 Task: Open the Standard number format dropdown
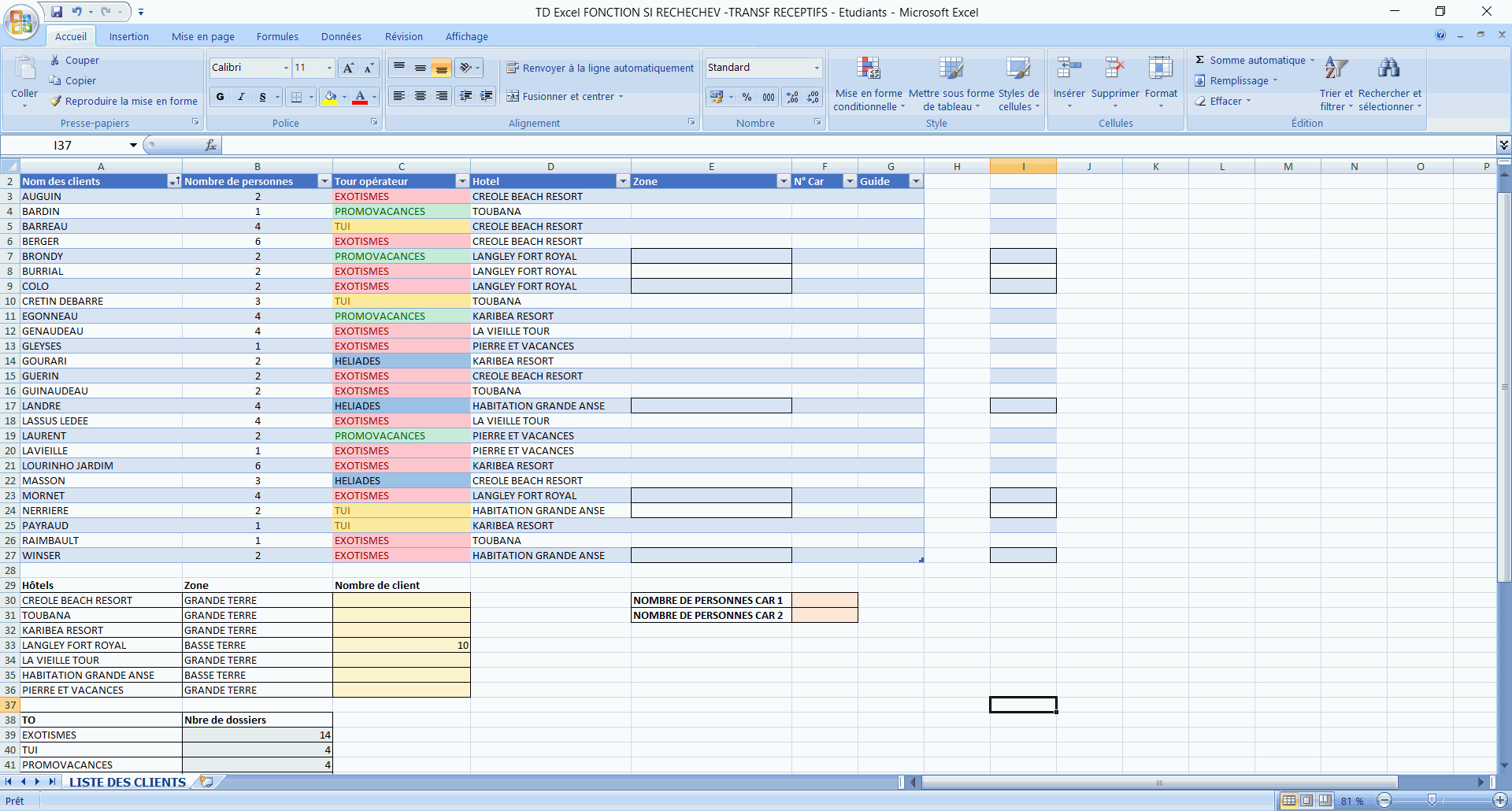[817, 68]
